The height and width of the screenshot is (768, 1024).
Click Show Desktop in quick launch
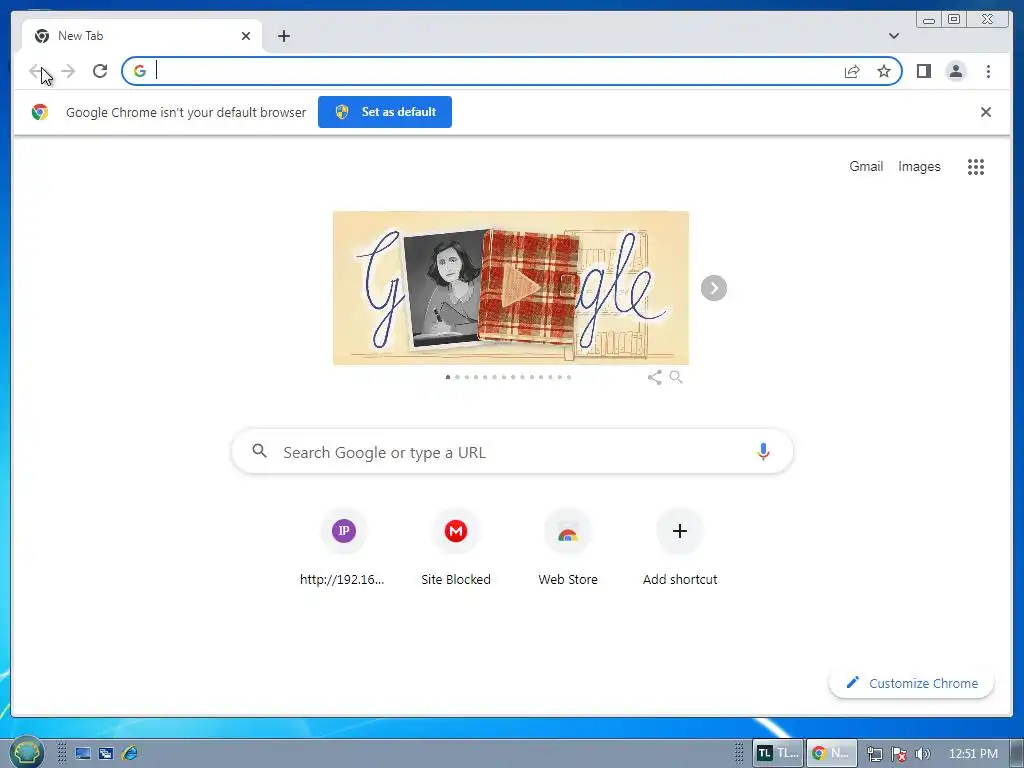[x=83, y=754]
